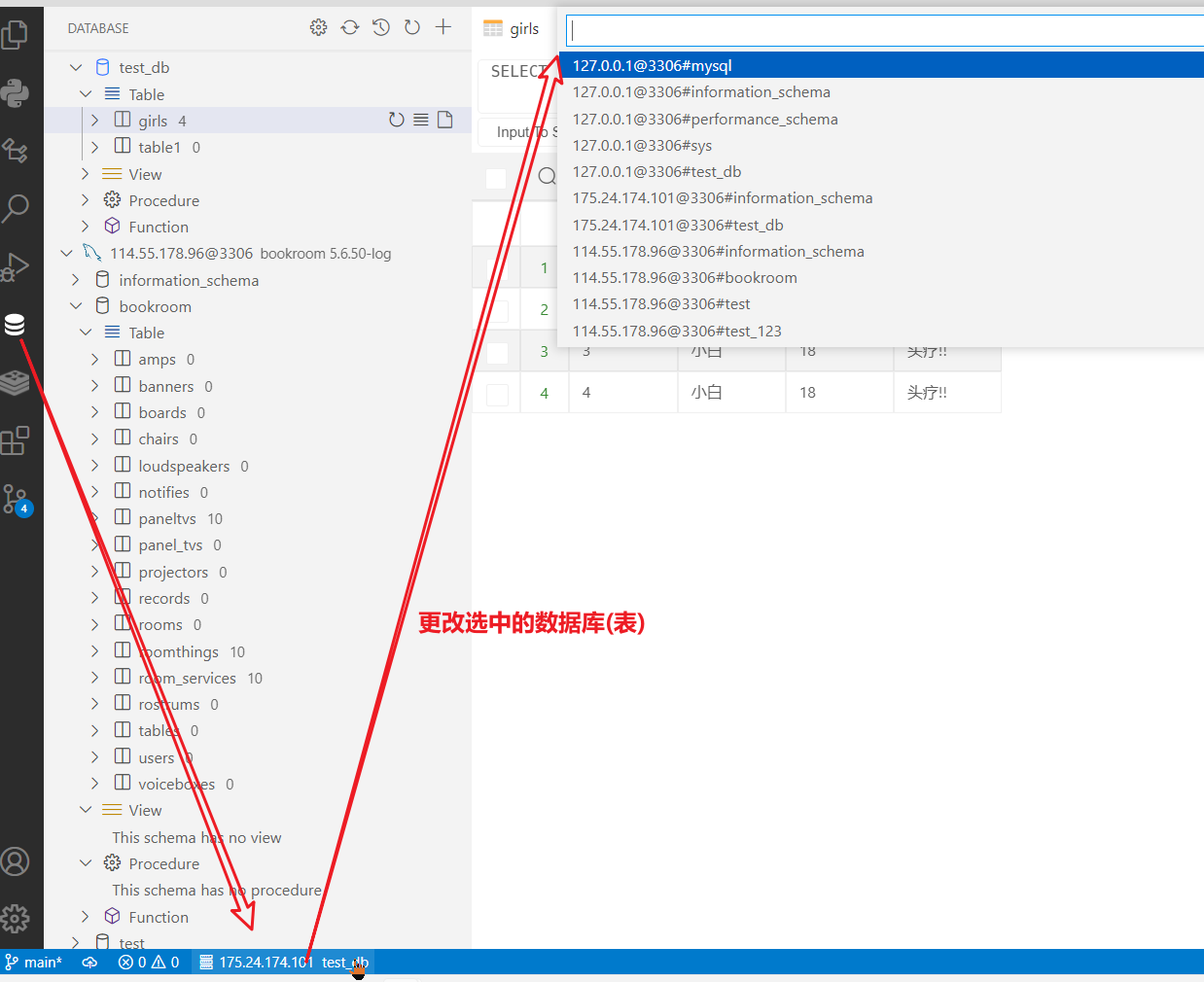The height and width of the screenshot is (982, 1204).
Task: Expand the amps table node
Action: click(x=93, y=358)
